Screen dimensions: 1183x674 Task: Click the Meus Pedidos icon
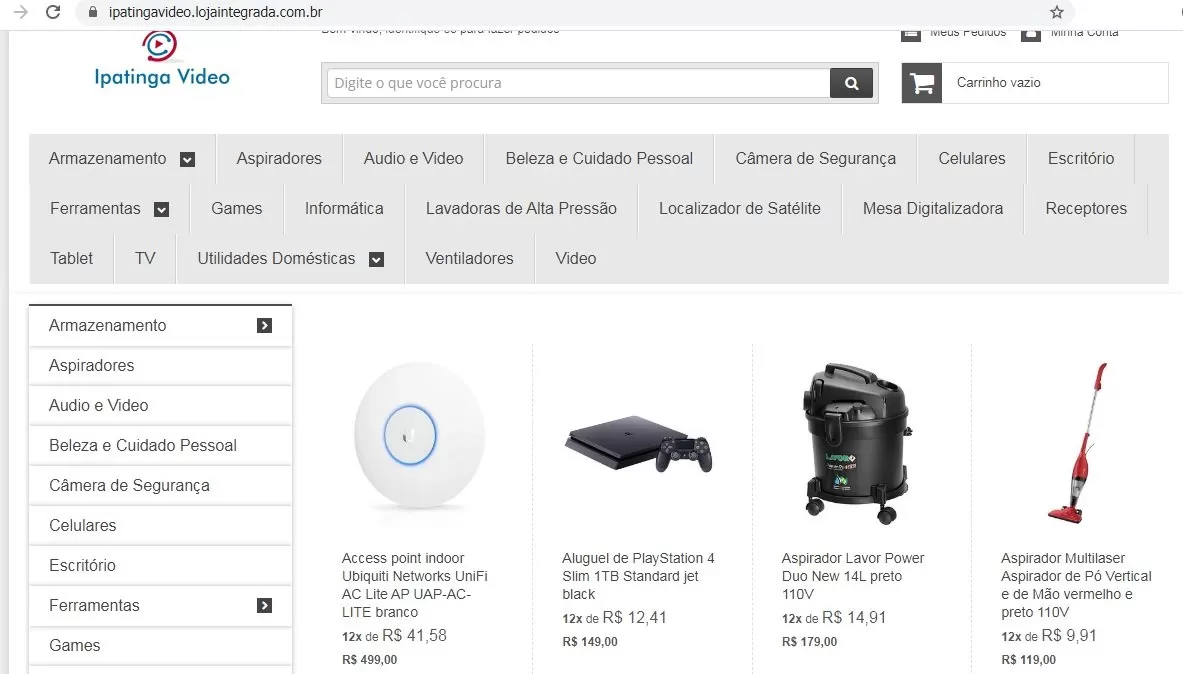[x=911, y=35]
